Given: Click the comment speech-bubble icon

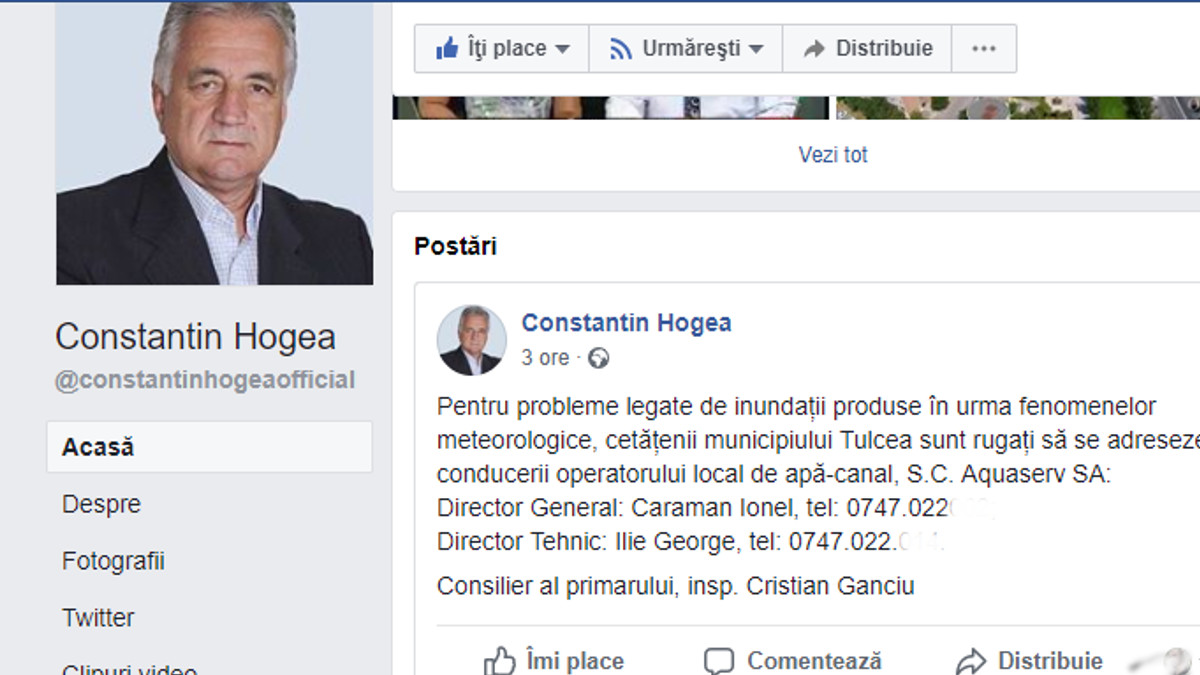Looking at the screenshot, I should click(719, 661).
